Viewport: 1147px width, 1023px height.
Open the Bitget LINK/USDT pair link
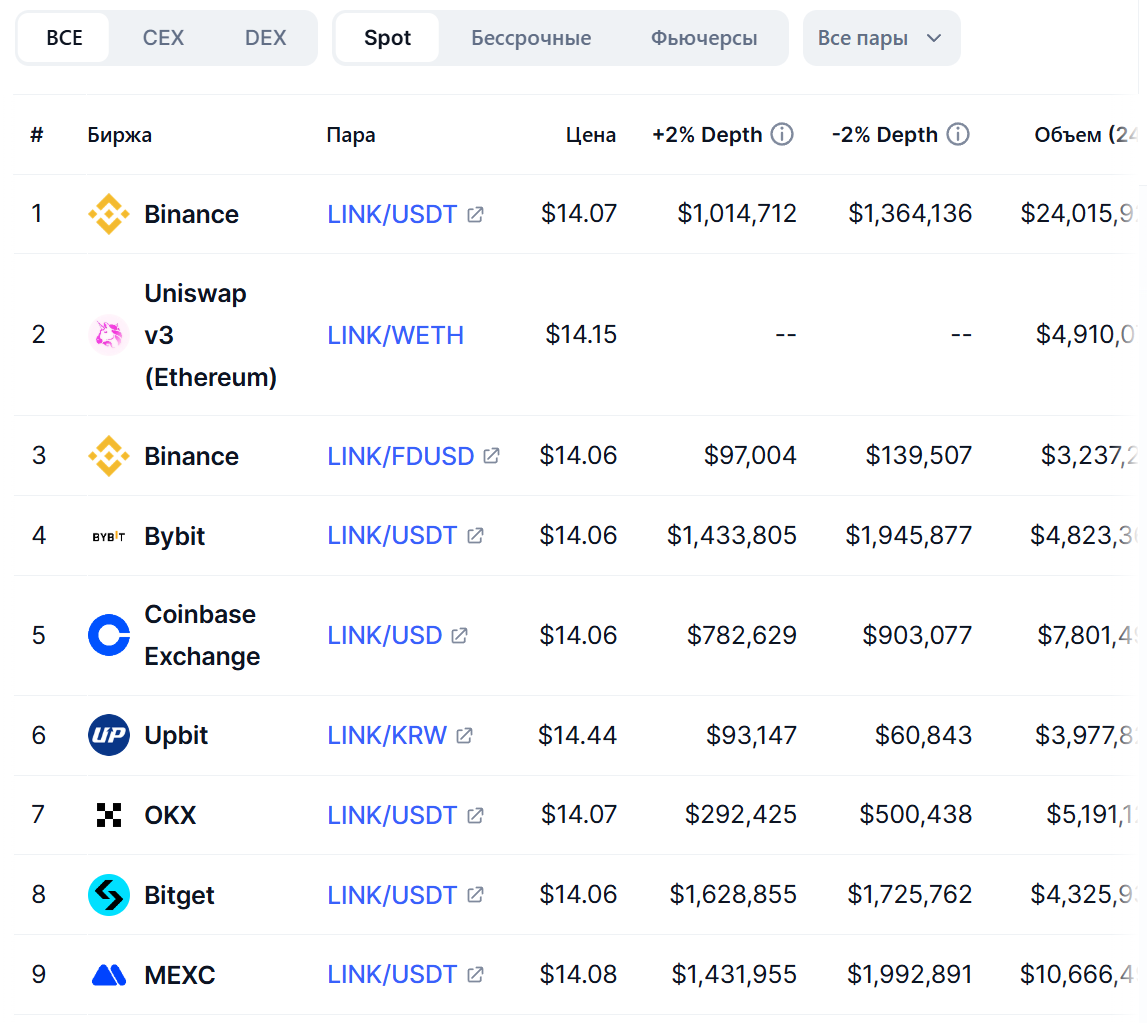tap(392, 895)
